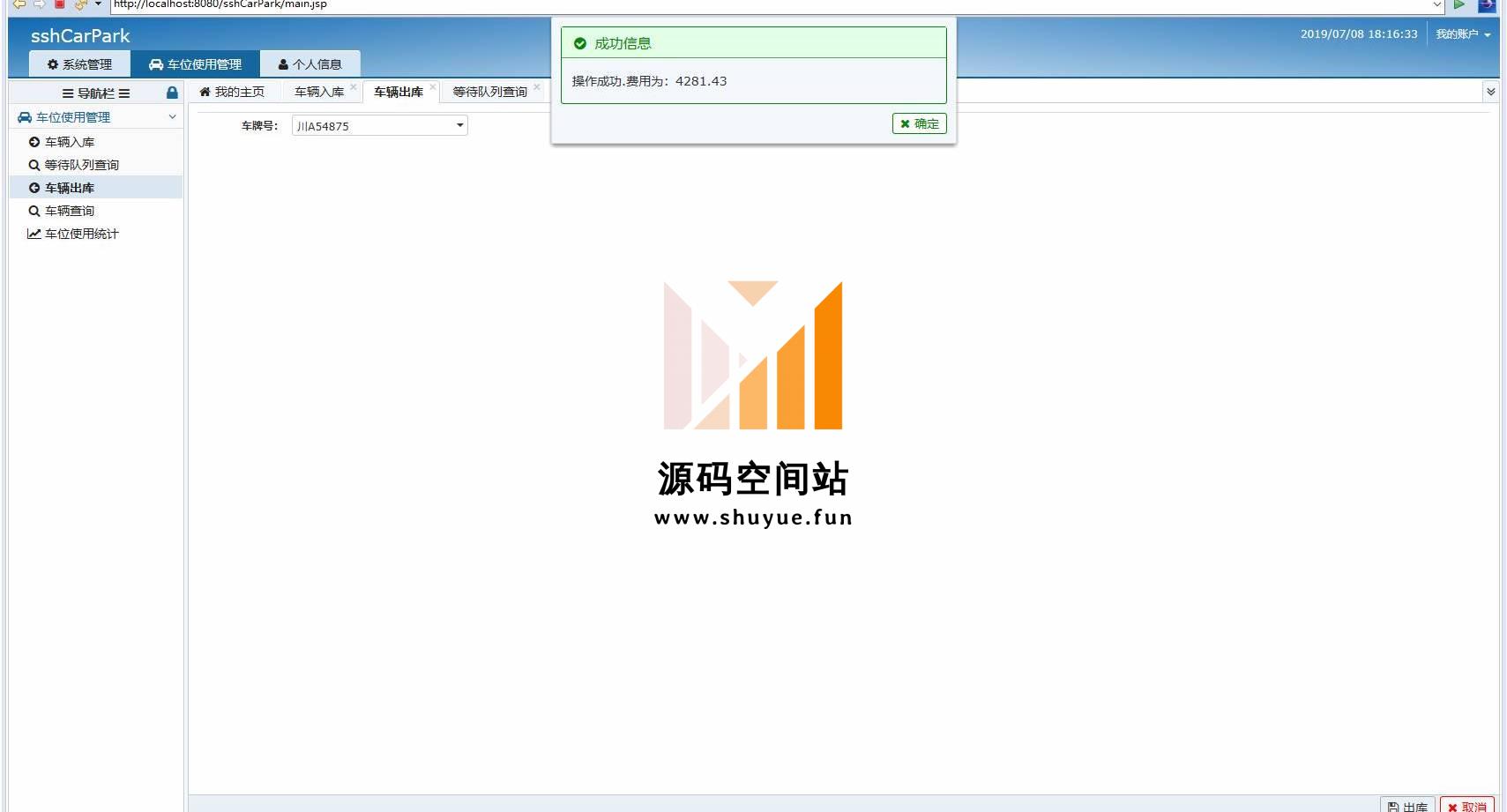Switch to the 我的主页 tab

[x=232, y=92]
